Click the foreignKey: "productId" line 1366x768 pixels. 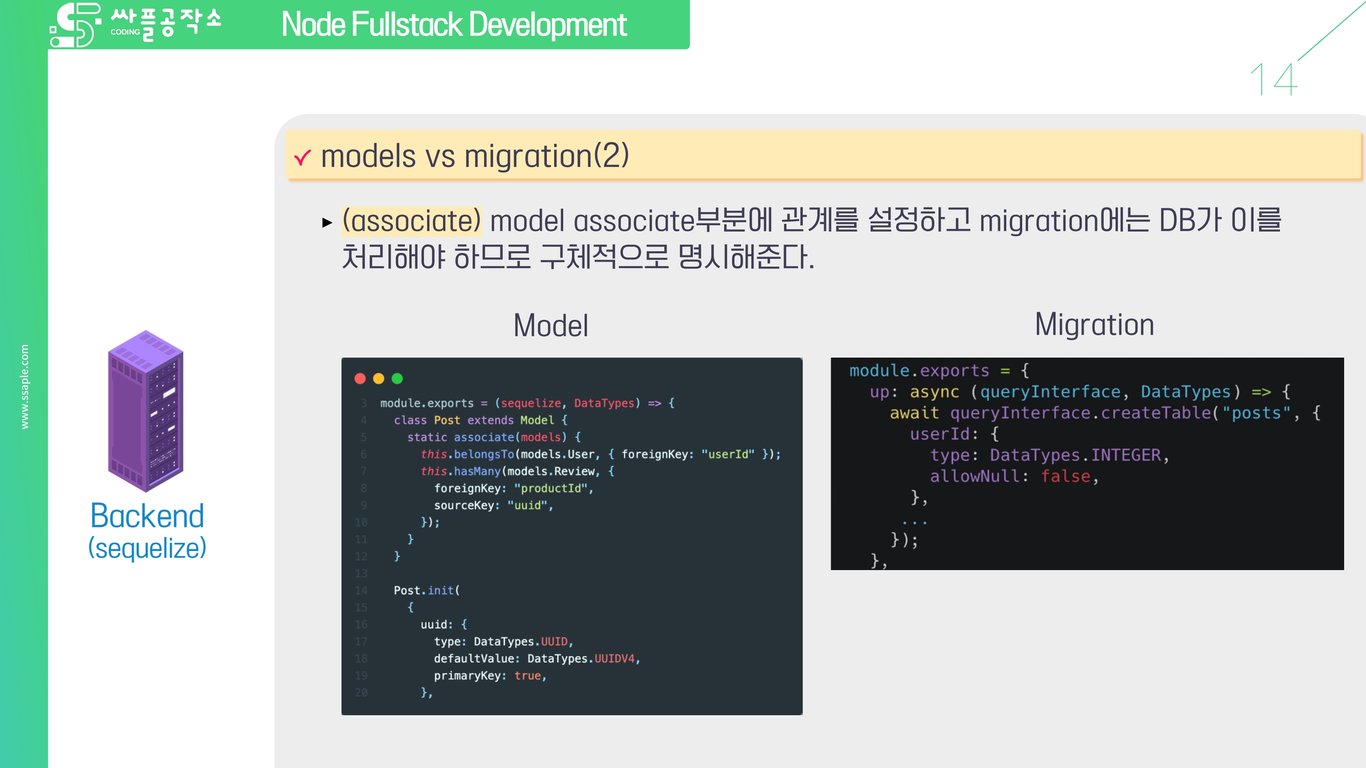tap(514, 488)
